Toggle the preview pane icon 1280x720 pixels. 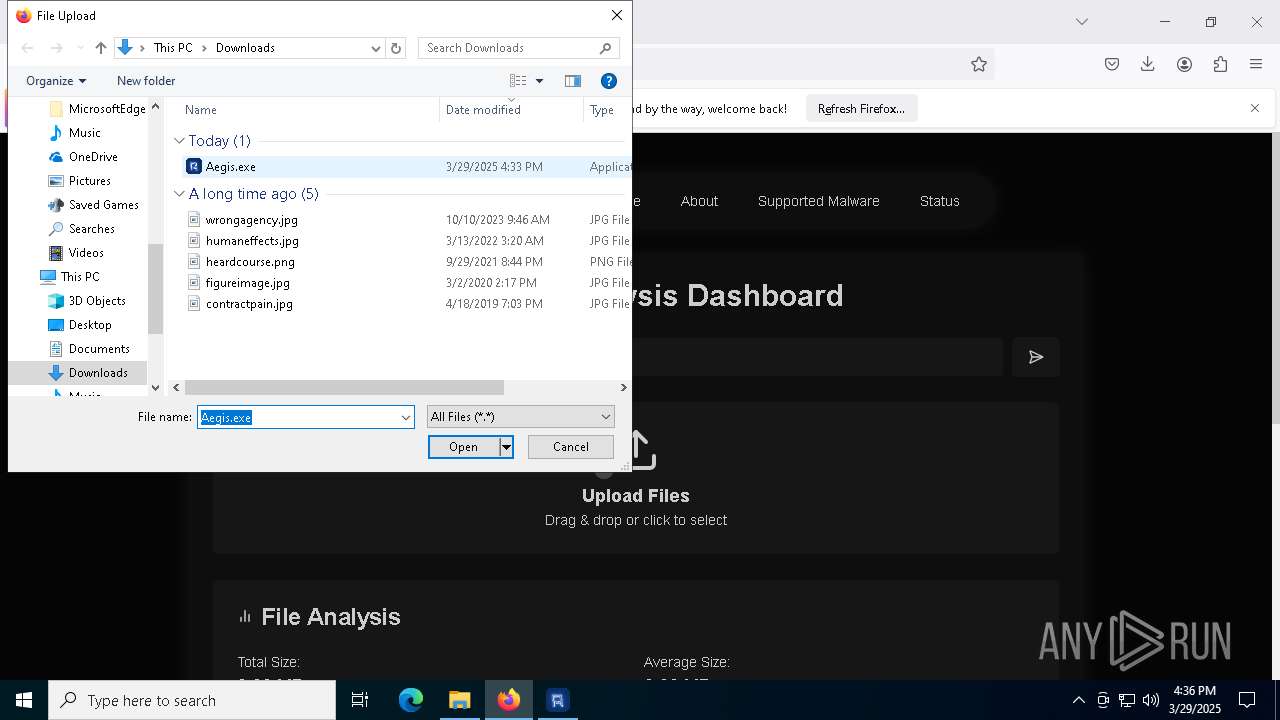pos(573,81)
